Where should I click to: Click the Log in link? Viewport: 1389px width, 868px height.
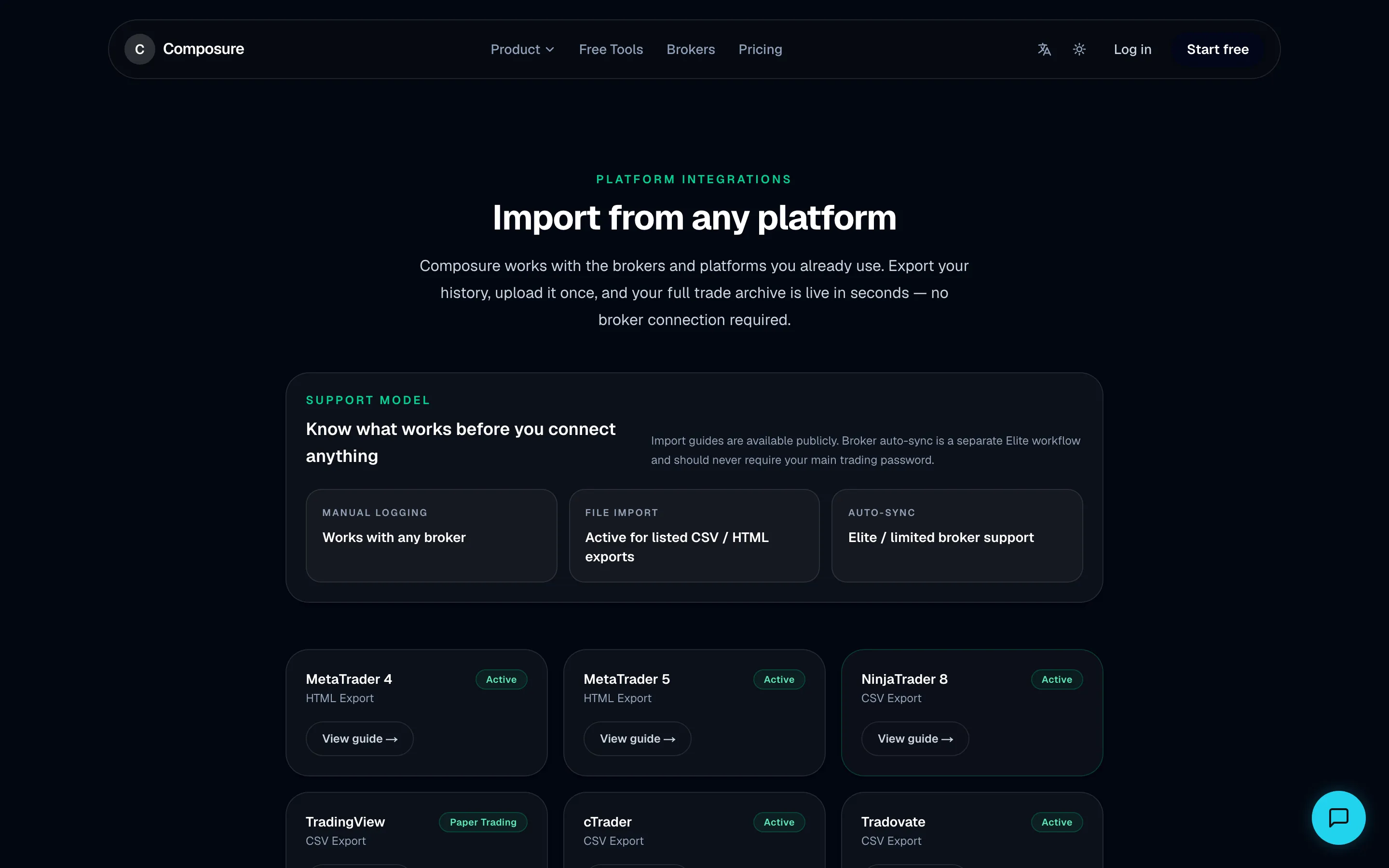point(1132,49)
